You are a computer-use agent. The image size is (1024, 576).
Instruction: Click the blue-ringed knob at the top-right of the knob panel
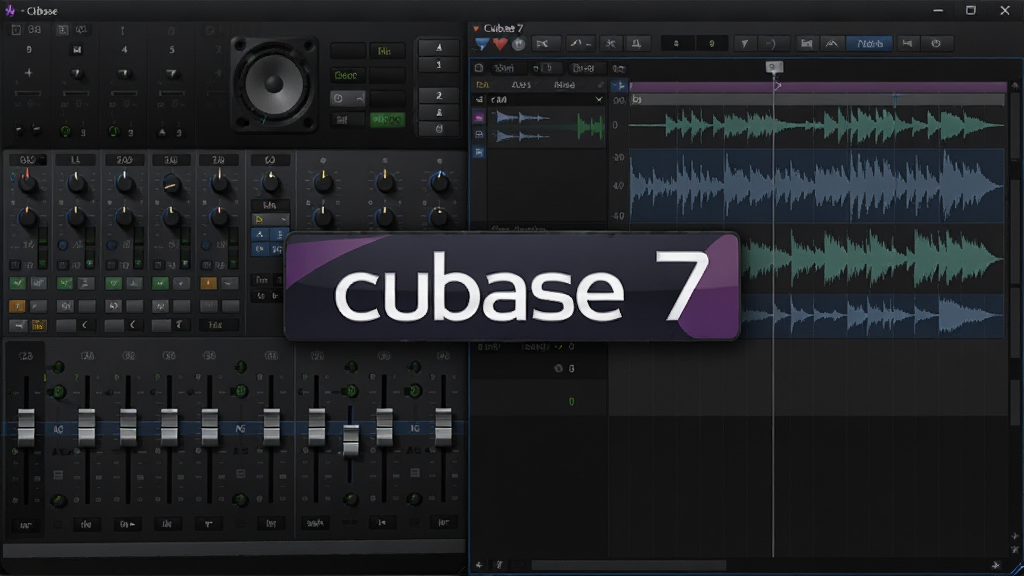[x=440, y=183]
